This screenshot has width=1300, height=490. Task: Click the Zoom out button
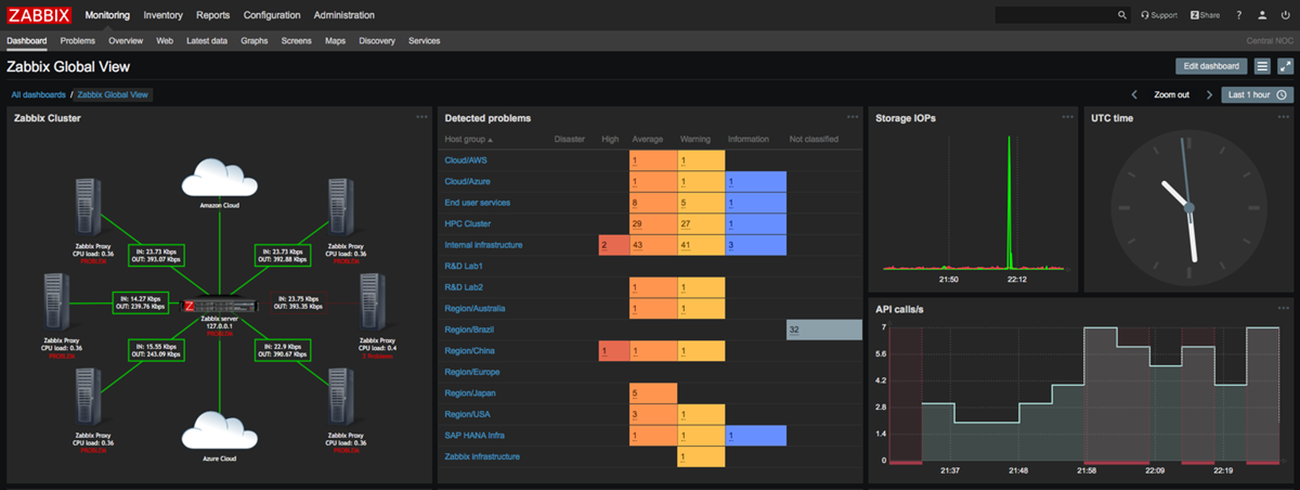click(x=1171, y=95)
